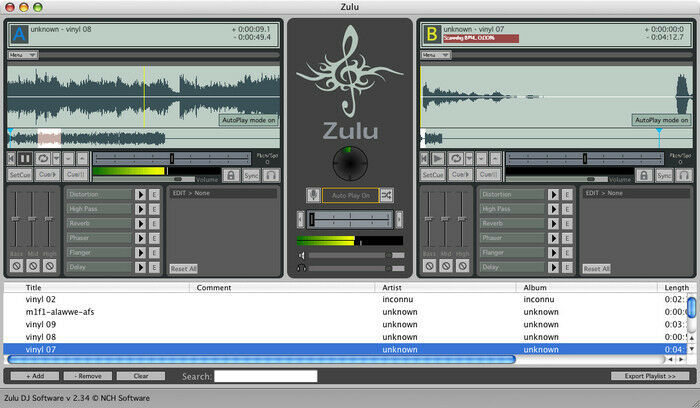Viewport: 700px width, 408px height.
Task: Click the microphone icon in the center panel
Action: coord(313,195)
